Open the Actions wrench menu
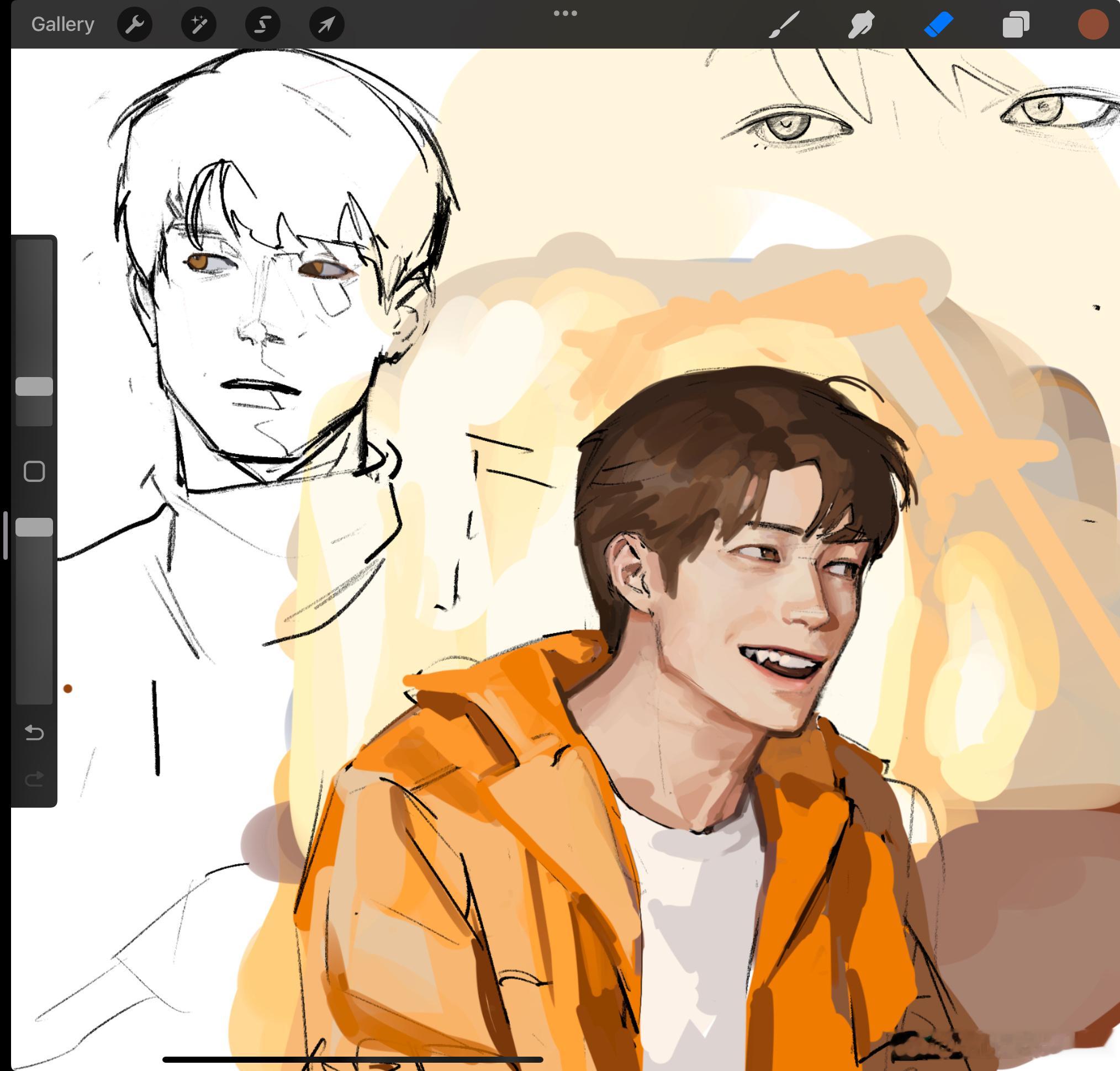The height and width of the screenshot is (1071, 1120). (134, 24)
